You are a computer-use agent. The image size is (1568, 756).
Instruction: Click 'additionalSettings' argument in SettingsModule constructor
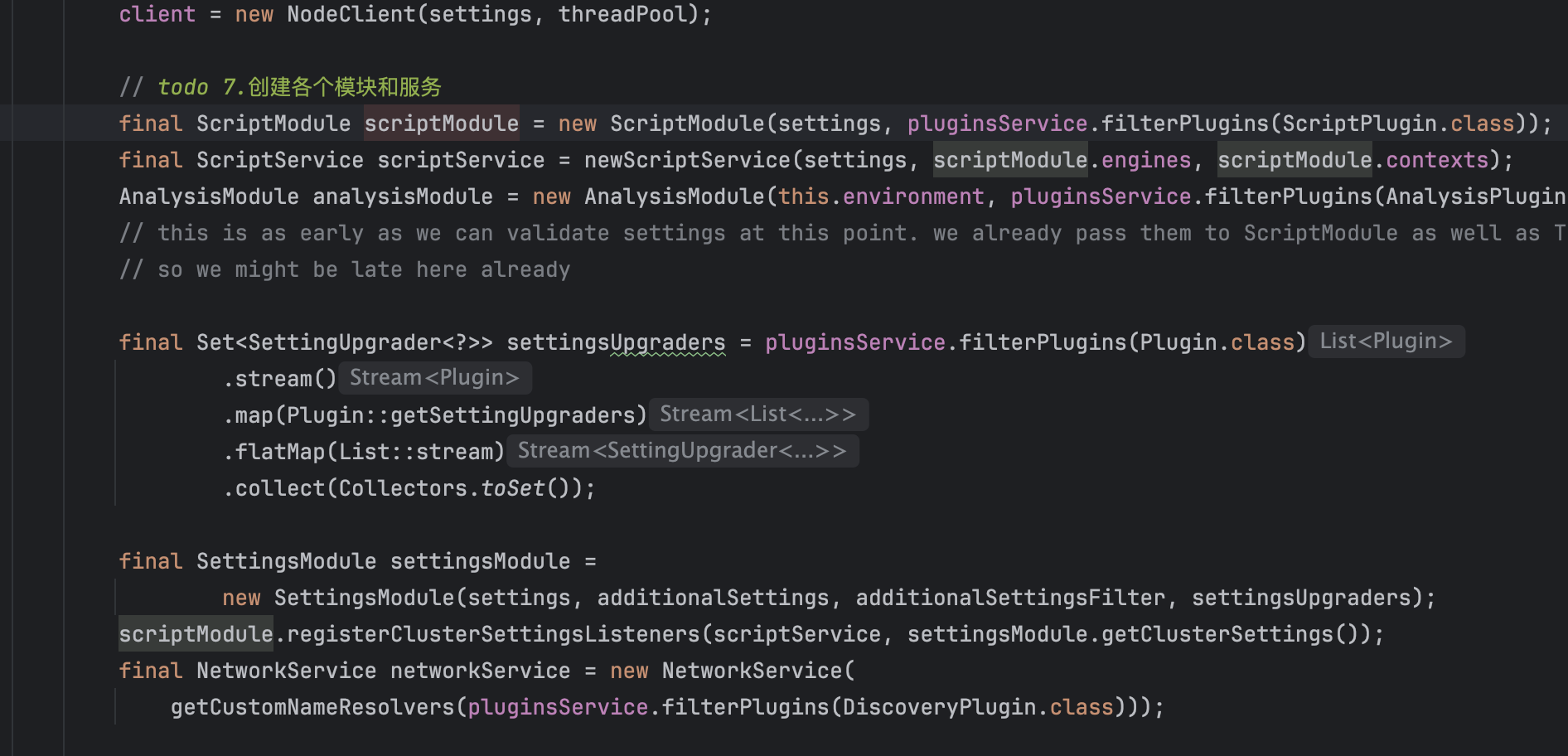pyautogui.click(x=713, y=598)
